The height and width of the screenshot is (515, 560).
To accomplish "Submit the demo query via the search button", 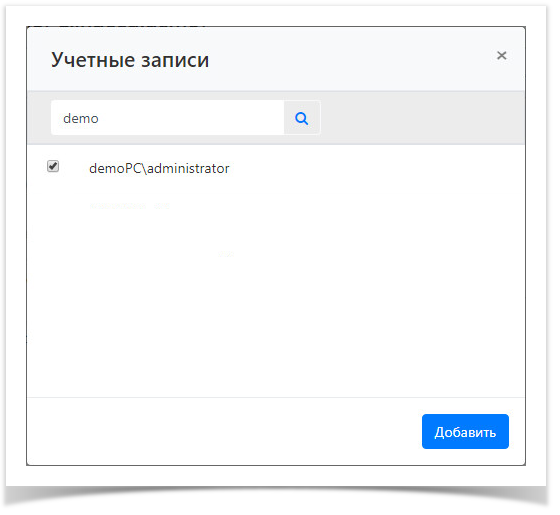I will (x=302, y=118).
